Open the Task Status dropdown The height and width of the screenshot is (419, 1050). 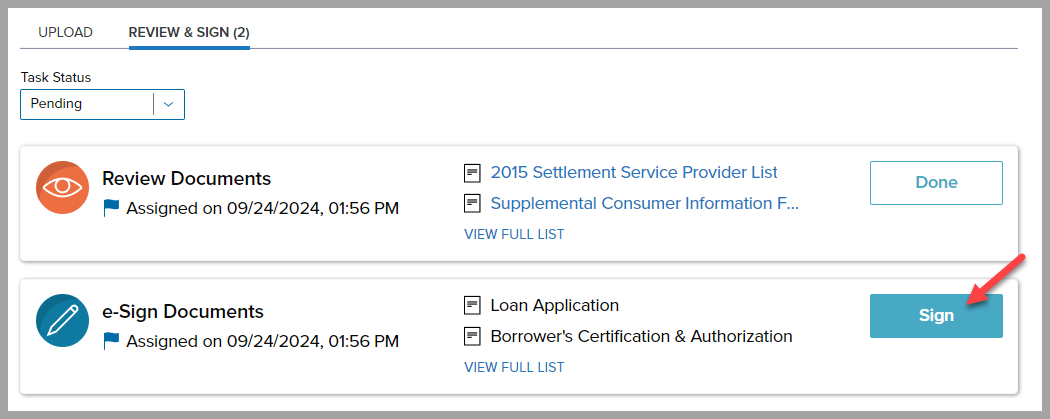[90, 104]
